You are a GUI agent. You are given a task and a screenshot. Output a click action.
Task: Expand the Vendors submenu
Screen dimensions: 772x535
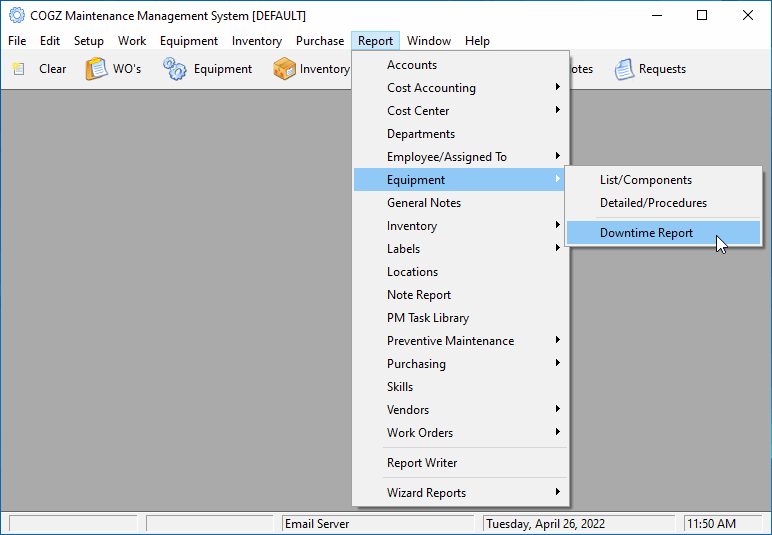click(x=461, y=409)
